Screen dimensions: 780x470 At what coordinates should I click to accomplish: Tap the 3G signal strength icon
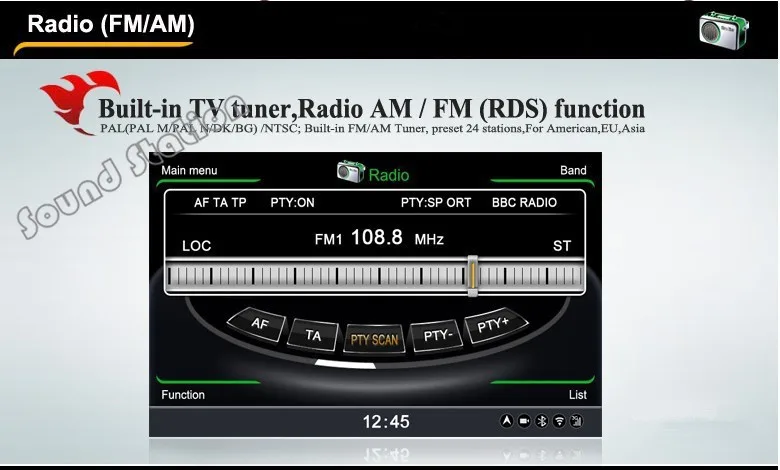pyautogui.click(x=576, y=421)
